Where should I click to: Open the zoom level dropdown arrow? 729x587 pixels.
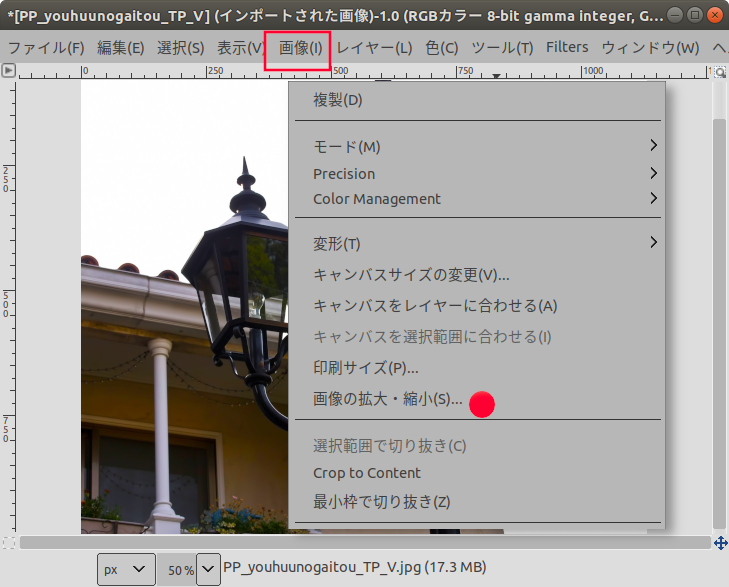coord(208,569)
